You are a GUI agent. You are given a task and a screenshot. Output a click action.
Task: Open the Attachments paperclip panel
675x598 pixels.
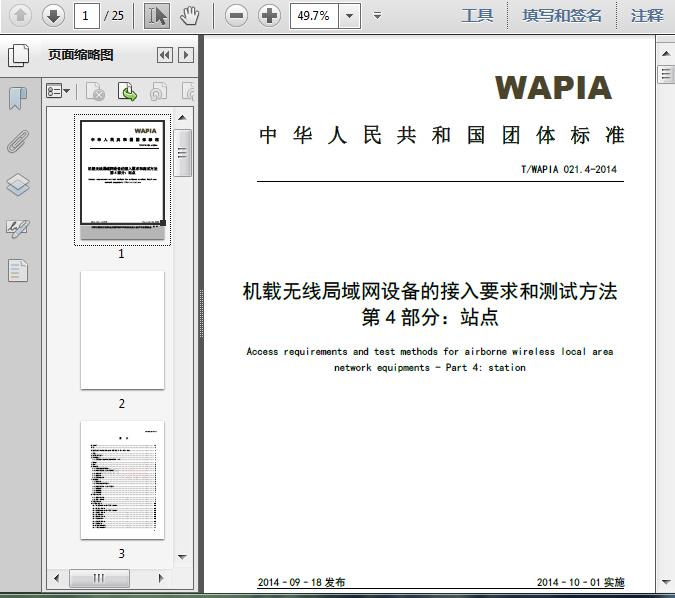click(x=18, y=141)
